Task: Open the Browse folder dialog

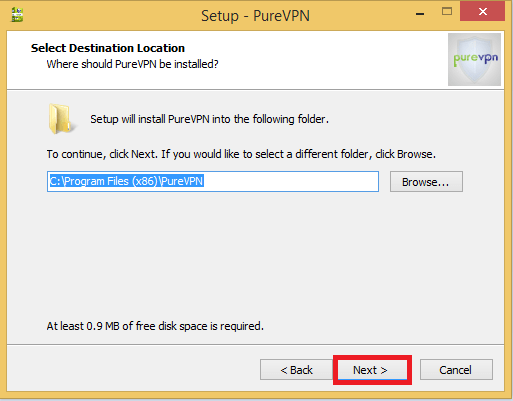Action: click(x=426, y=182)
